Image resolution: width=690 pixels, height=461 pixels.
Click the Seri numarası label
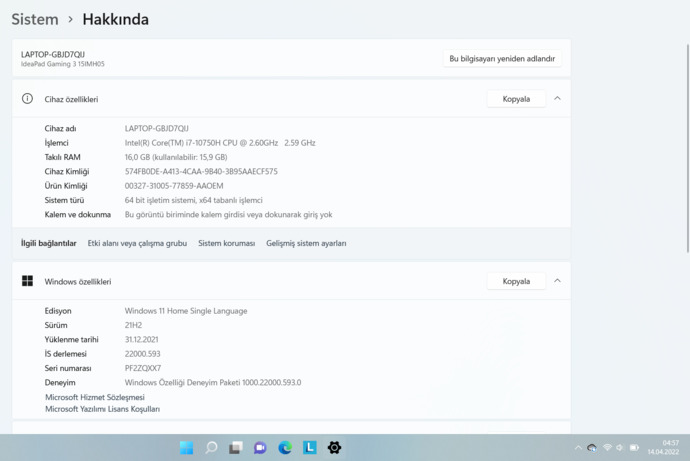68,368
